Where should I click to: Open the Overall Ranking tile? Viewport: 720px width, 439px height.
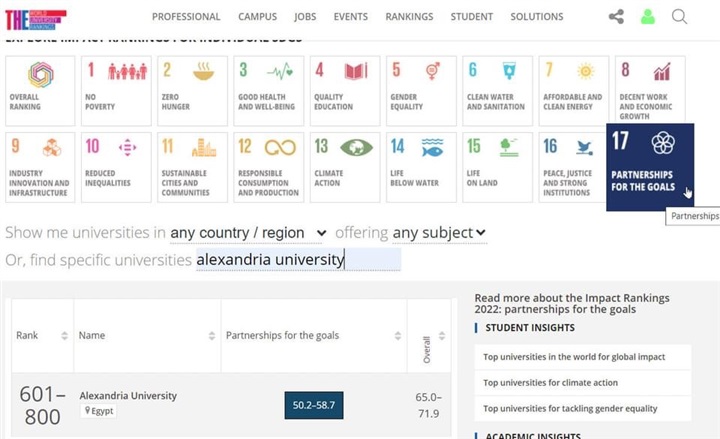tap(40, 90)
